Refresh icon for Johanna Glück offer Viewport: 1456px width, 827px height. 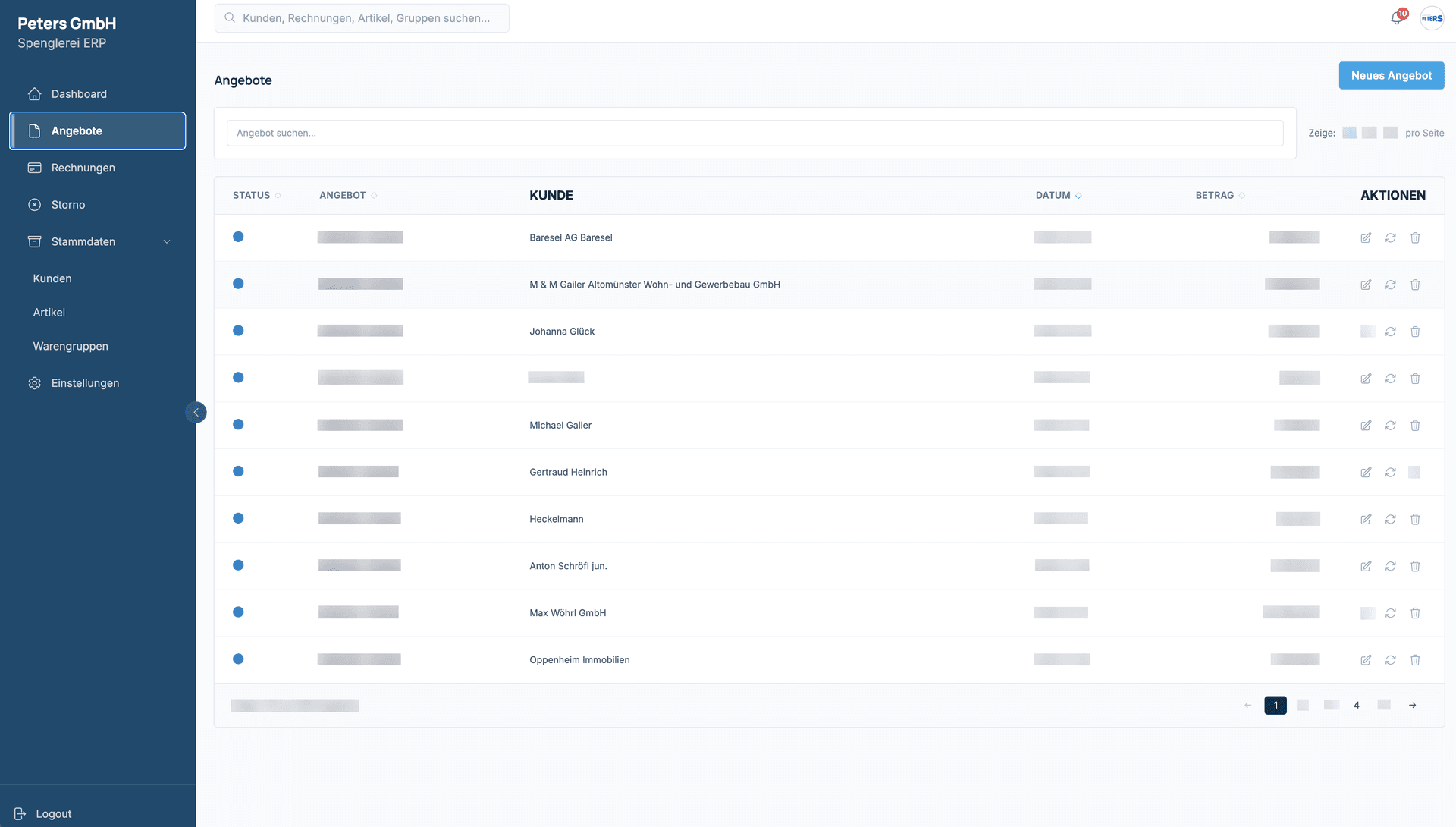pyautogui.click(x=1390, y=332)
